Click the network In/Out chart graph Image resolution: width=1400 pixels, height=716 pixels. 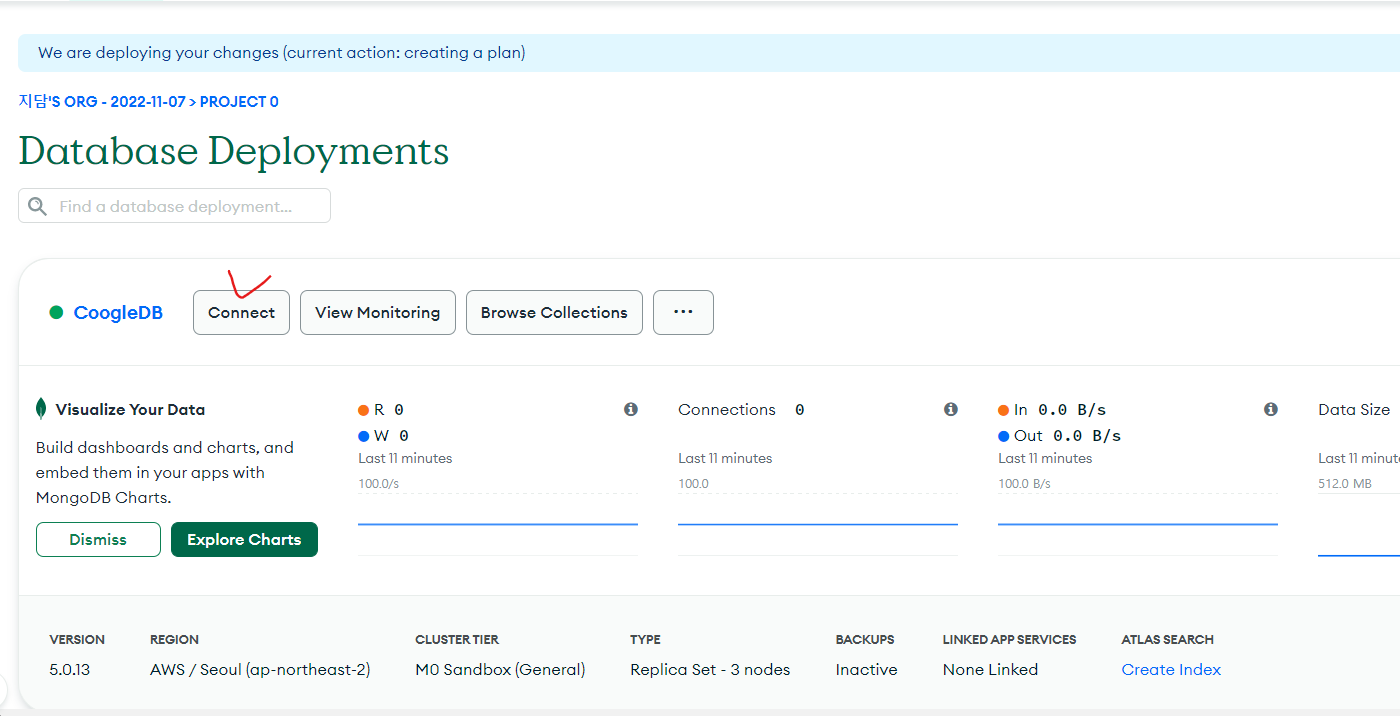coord(1138,523)
